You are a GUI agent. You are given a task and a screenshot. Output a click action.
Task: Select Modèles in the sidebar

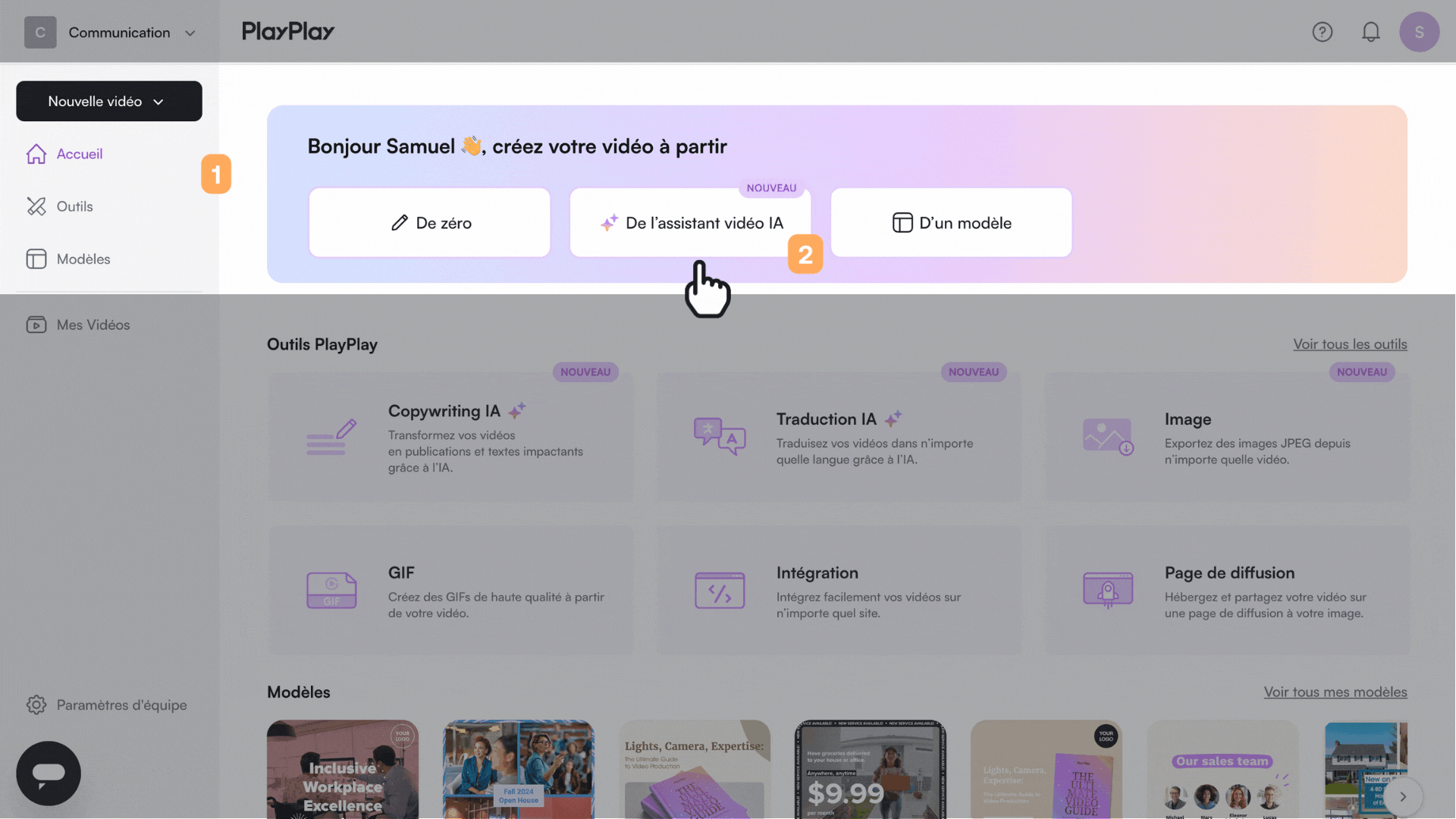83,259
